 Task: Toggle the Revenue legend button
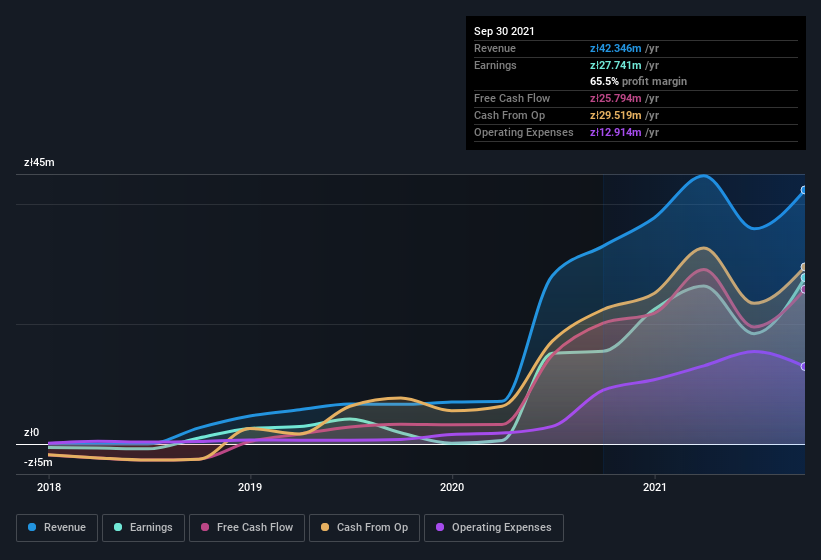click(x=57, y=528)
